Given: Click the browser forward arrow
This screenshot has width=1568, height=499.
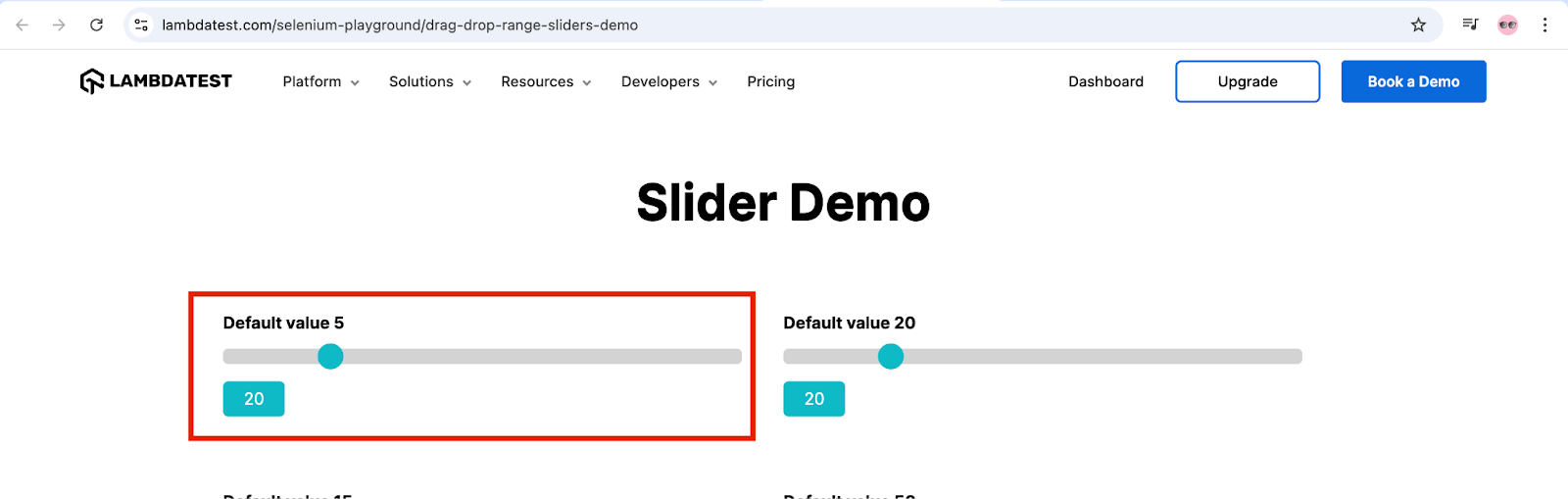Looking at the screenshot, I should (x=59, y=25).
